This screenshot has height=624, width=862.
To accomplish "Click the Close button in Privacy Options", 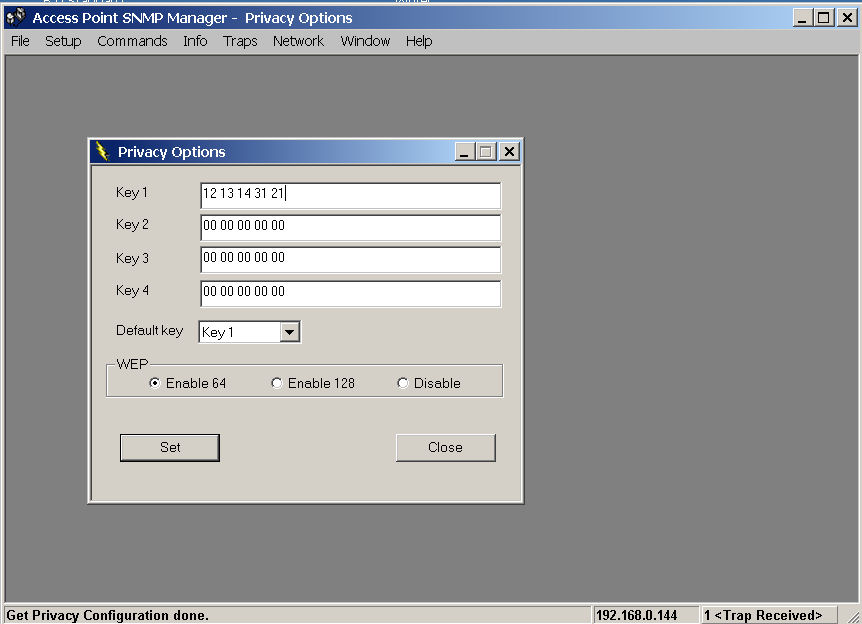I will [445, 448].
